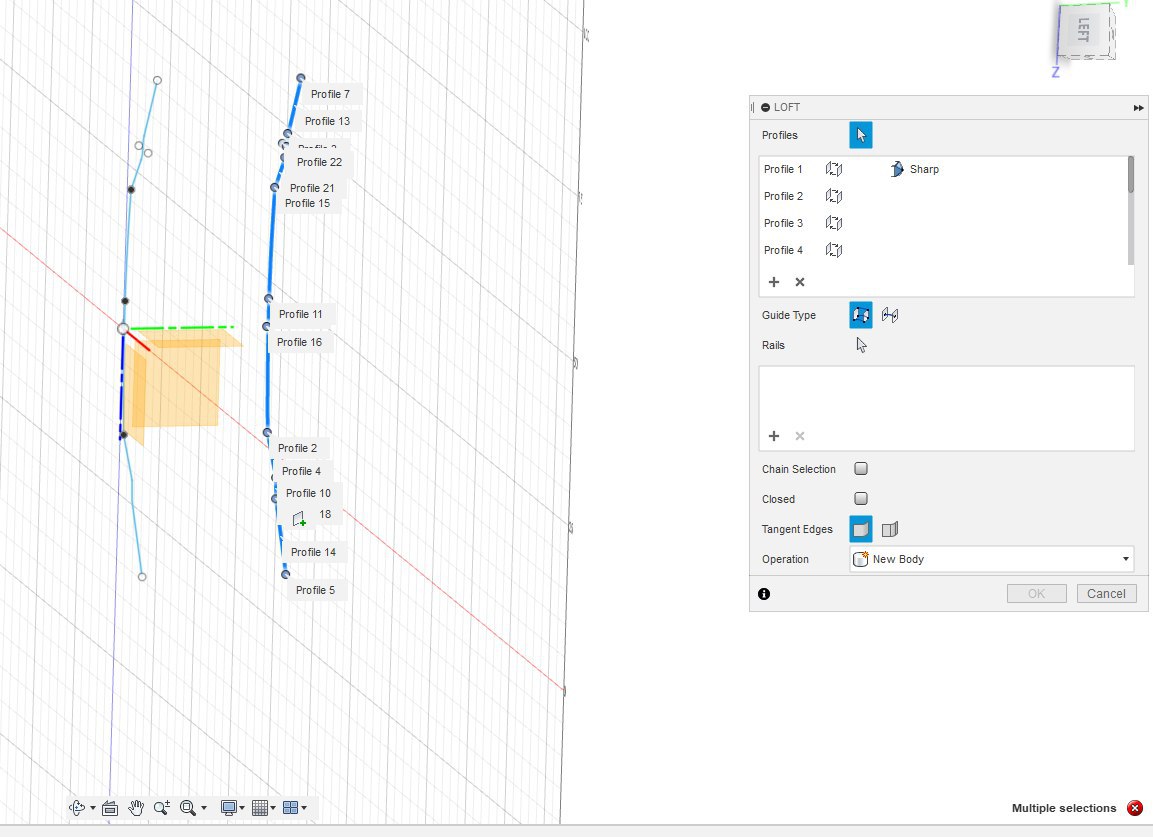Remove rail with the greyed X icon
1153x837 pixels.
tap(800, 436)
